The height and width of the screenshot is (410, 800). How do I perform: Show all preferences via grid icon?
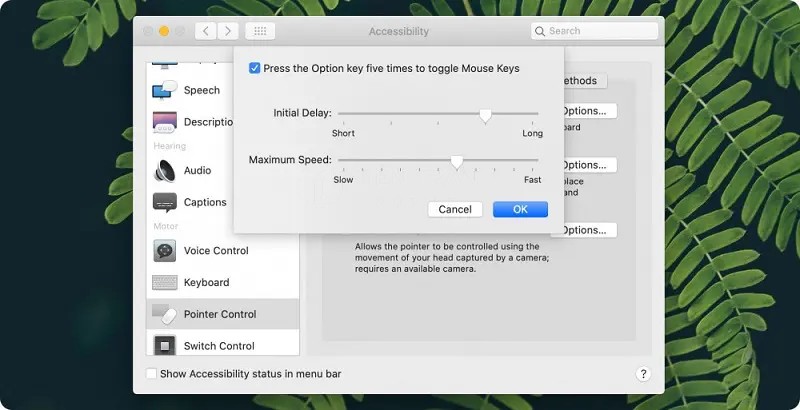[260, 32]
